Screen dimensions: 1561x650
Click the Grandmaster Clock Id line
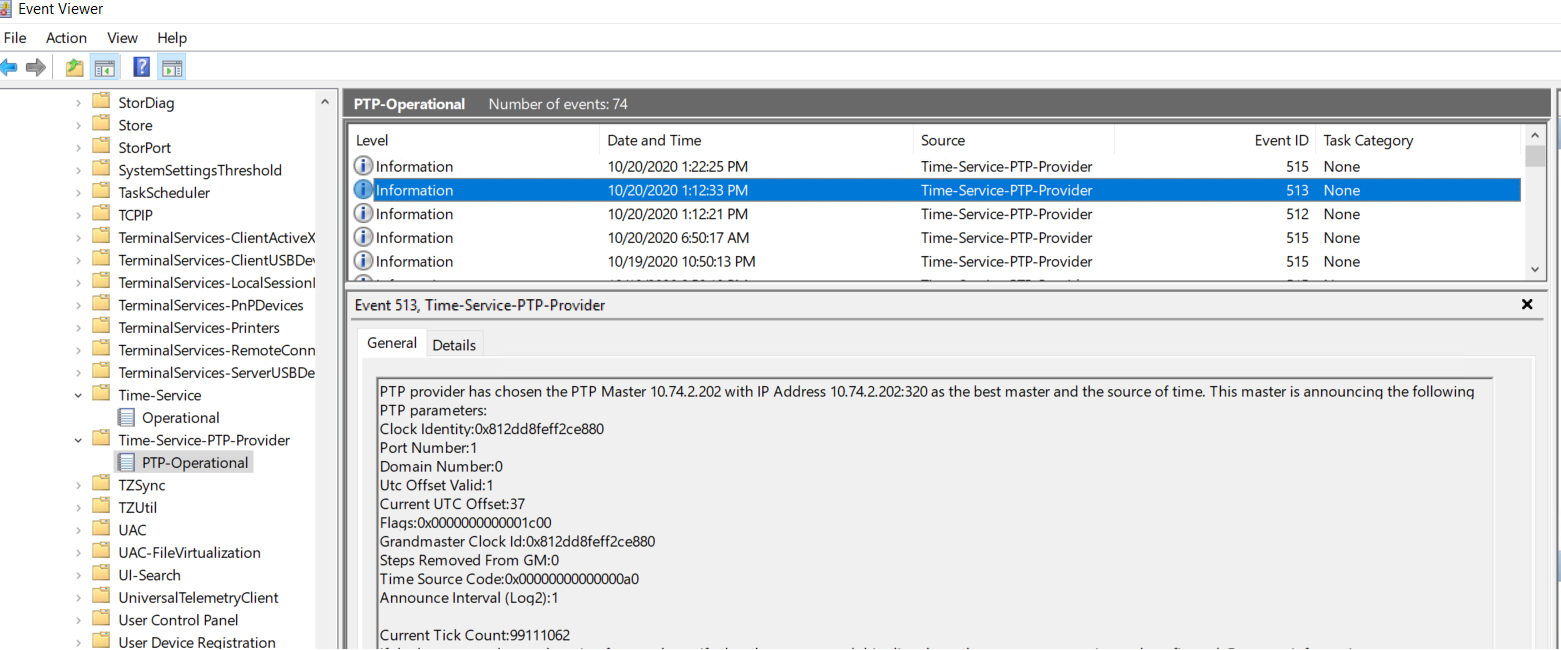pyautogui.click(x=518, y=541)
